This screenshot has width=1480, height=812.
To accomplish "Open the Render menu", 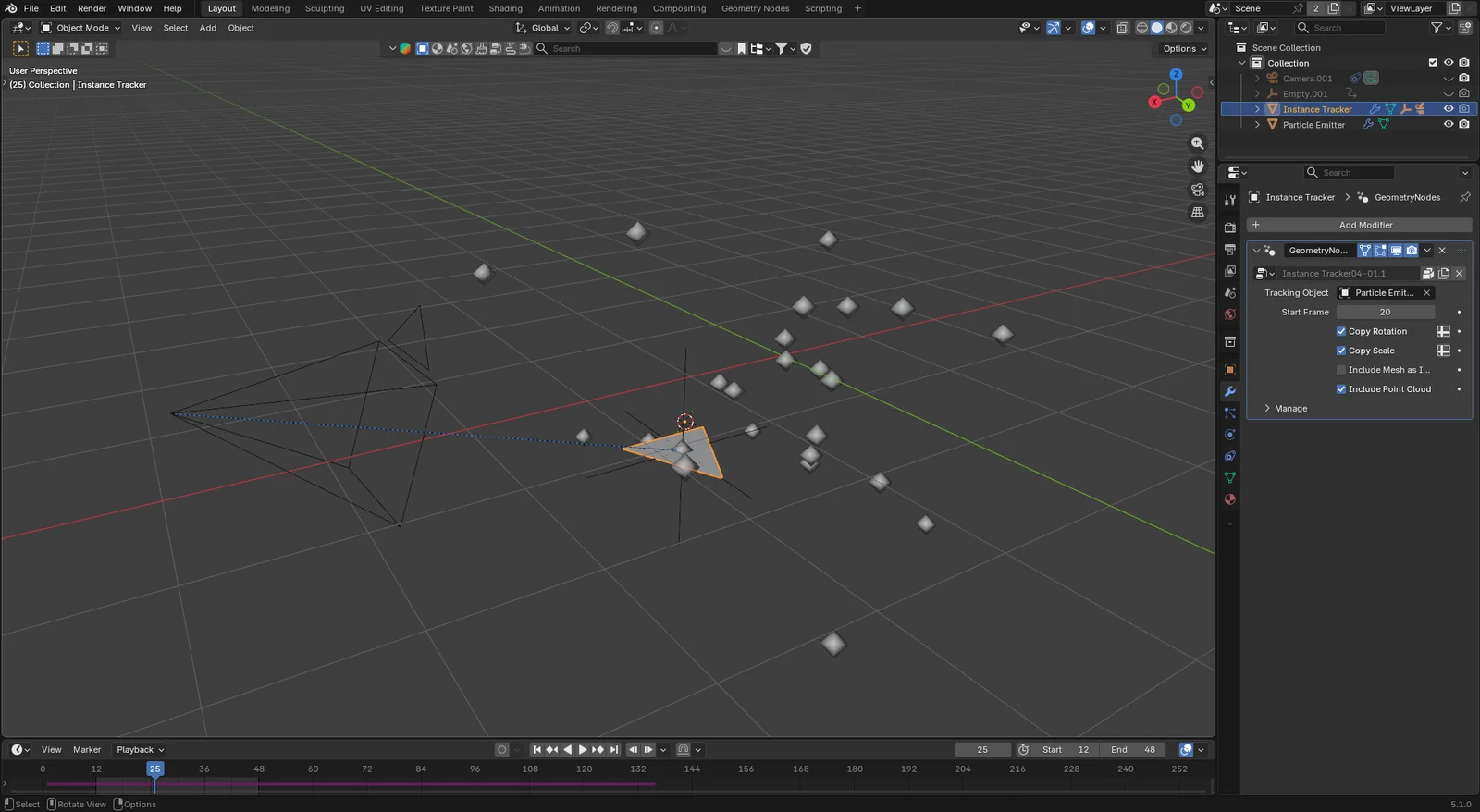I will [x=92, y=8].
